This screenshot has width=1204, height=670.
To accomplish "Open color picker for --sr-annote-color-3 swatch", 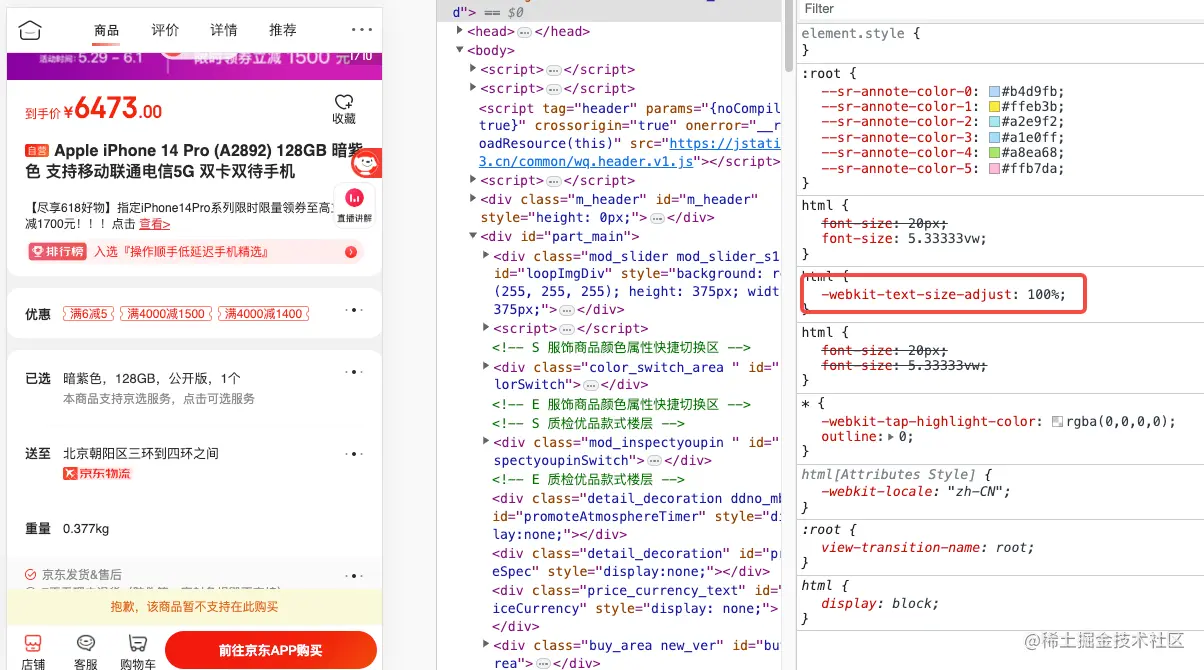I will [994, 138].
